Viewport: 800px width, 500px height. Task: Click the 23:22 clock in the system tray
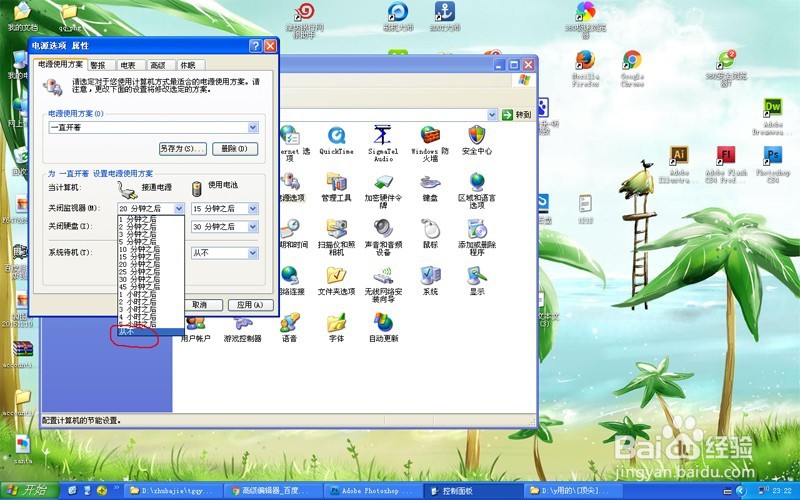[x=782, y=491]
